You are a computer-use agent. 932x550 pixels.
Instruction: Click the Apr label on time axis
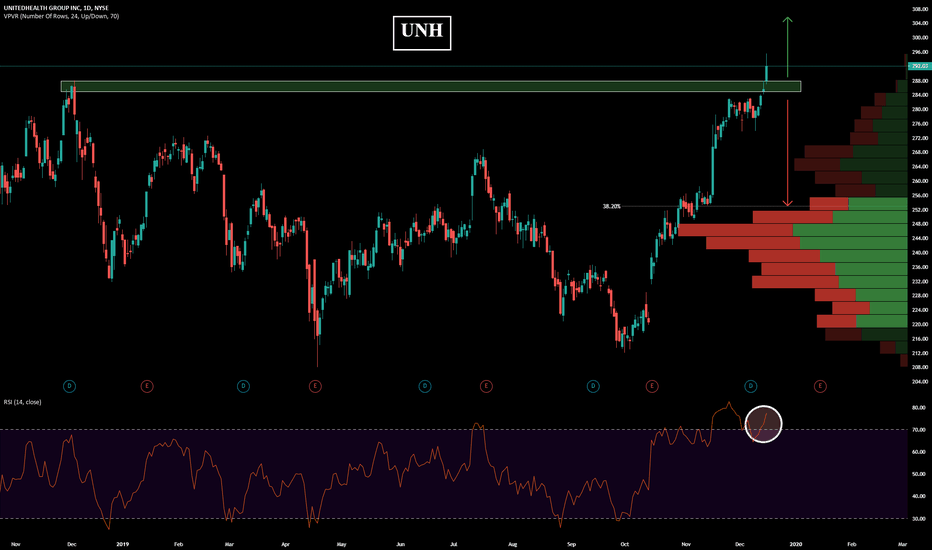(x=285, y=544)
